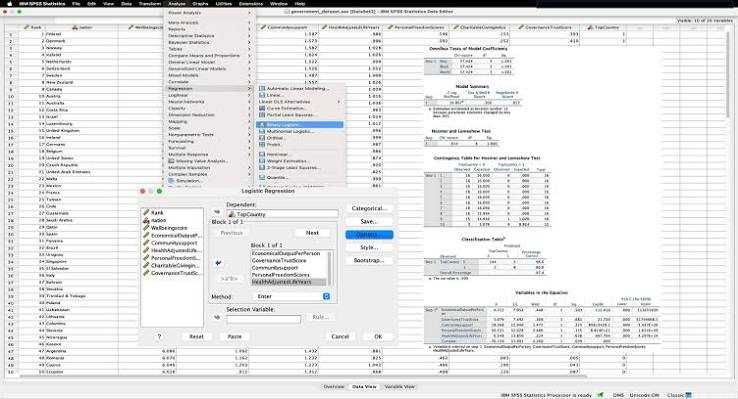Switch to the Overview tab
Image resolution: width=738 pixels, height=399 pixels.
click(334, 387)
